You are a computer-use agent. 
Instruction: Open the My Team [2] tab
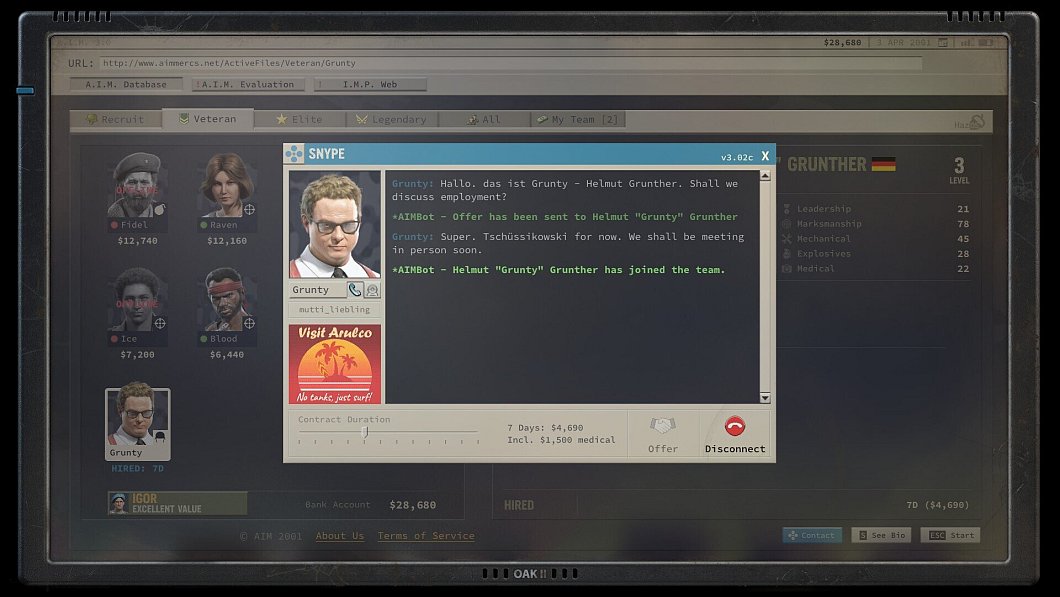(x=579, y=119)
